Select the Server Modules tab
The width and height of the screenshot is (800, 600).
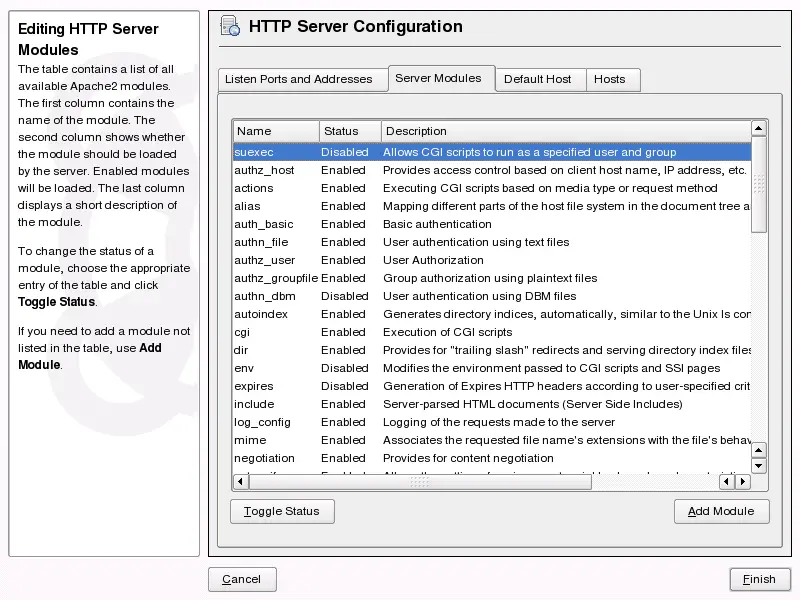click(x=441, y=79)
